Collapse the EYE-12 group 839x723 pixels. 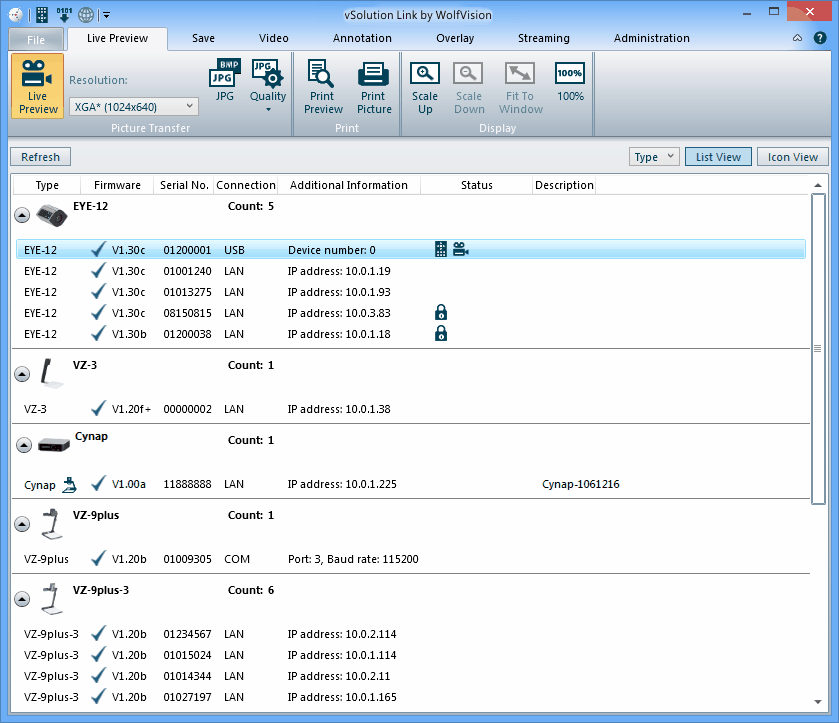coord(22,215)
